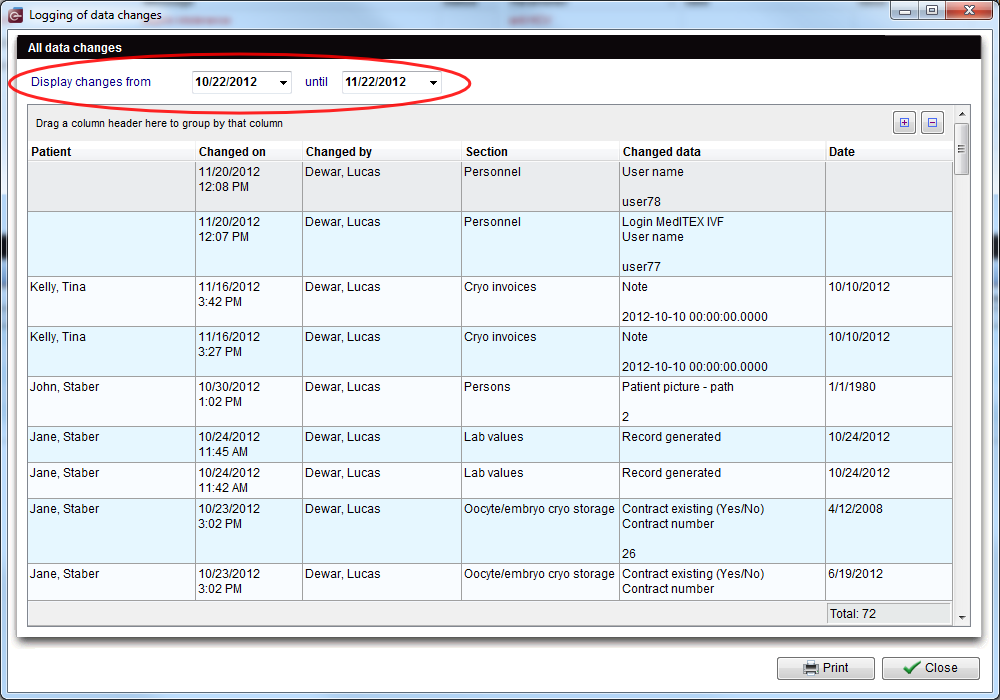The height and width of the screenshot is (700, 1000).
Task: Click the Total: 72 footer cell
Action: [x=888, y=614]
